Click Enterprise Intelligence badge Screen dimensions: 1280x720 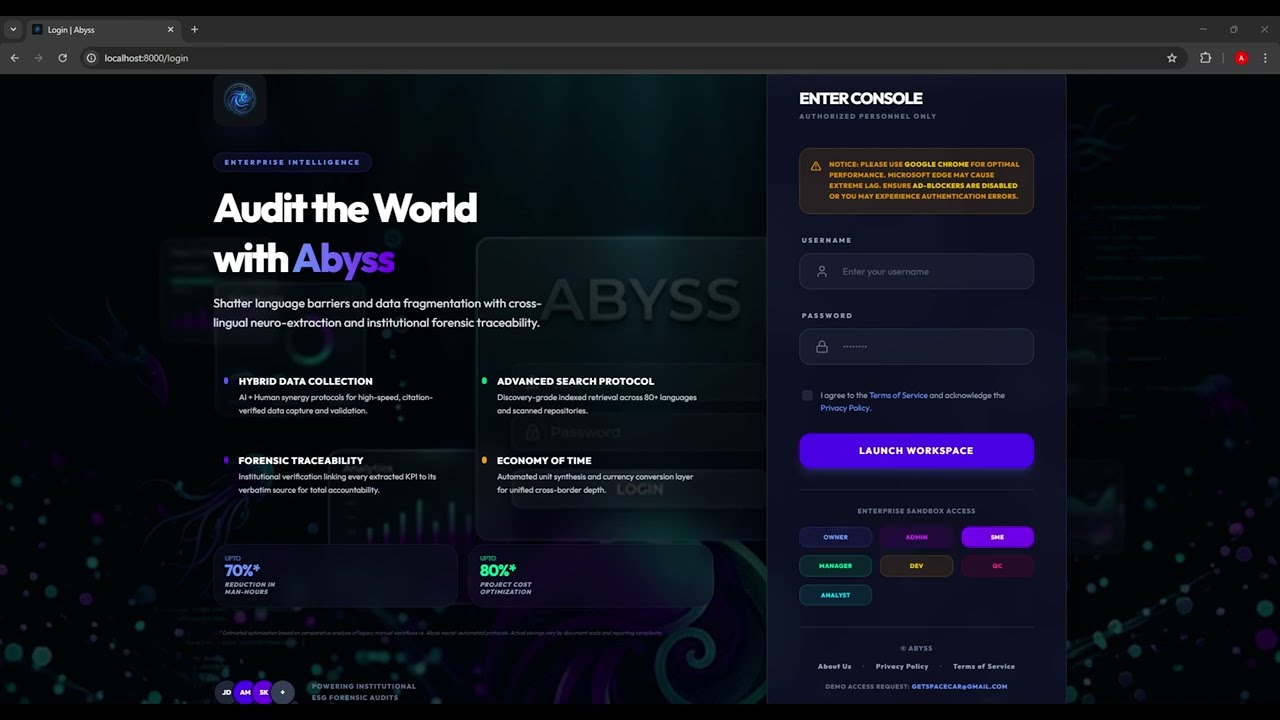pyautogui.click(x=292, y=162)
